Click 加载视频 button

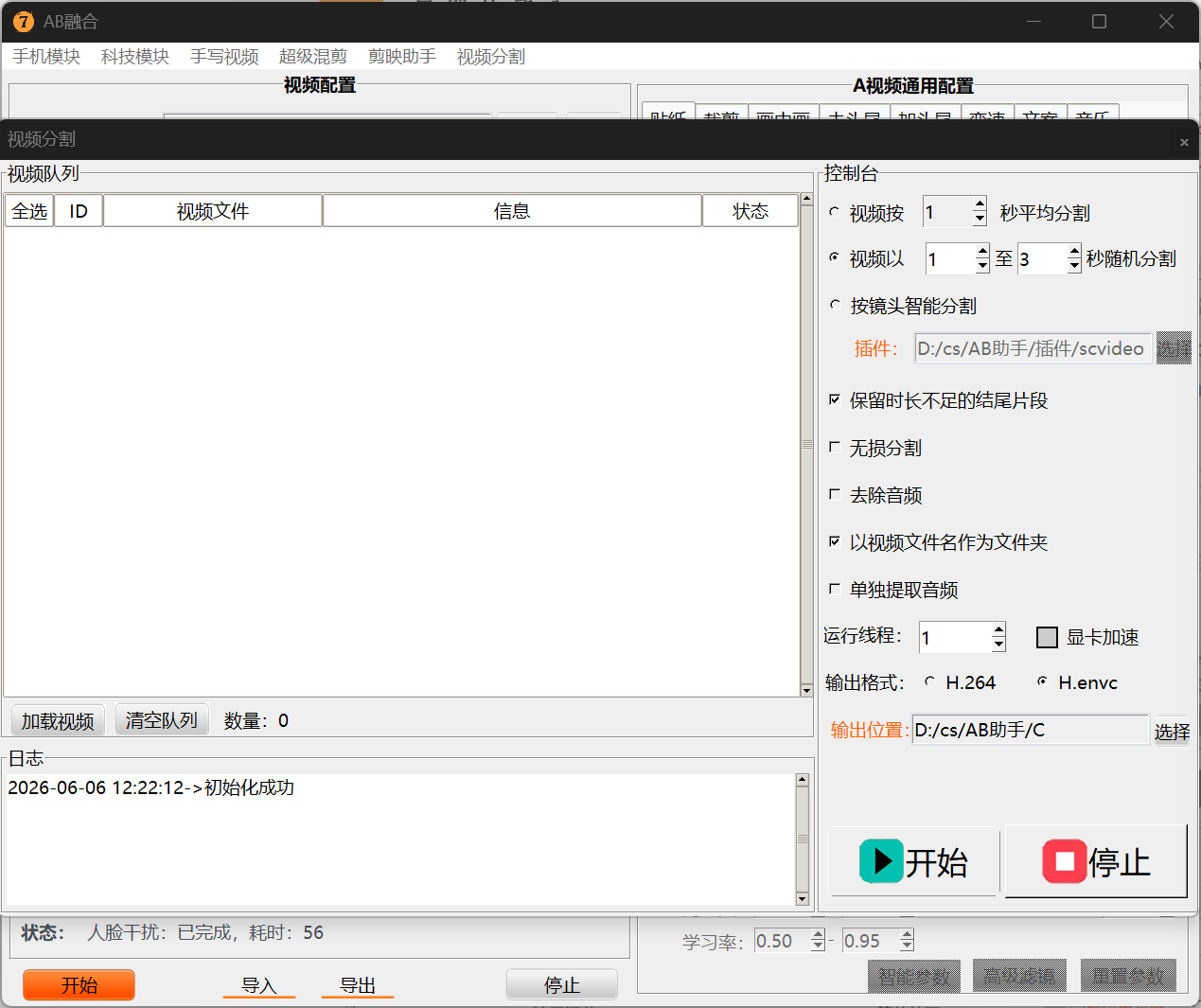(58, 721)
